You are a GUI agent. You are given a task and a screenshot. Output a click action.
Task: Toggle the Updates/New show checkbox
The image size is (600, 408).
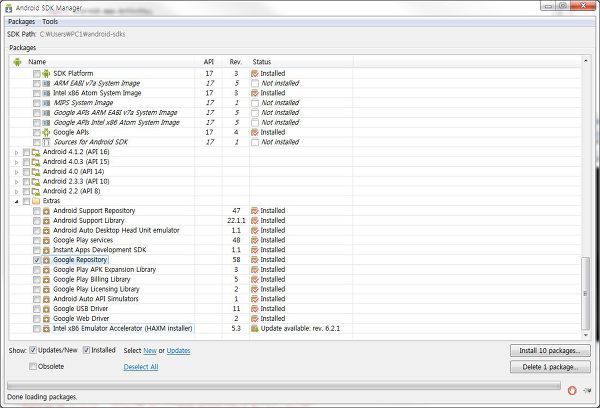coord(33,350)
